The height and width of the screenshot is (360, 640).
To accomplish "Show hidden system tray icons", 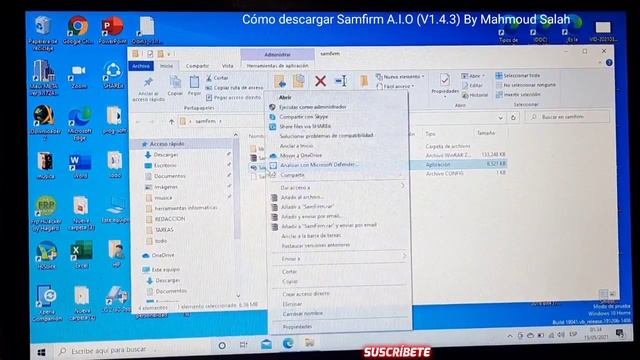I will click(x=510, y=336).
